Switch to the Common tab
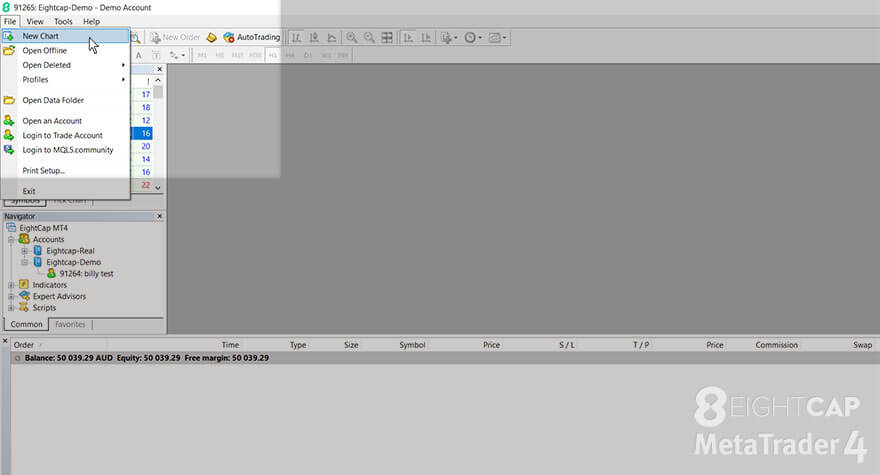The image size is (880, 475). [x=26, y=325]
